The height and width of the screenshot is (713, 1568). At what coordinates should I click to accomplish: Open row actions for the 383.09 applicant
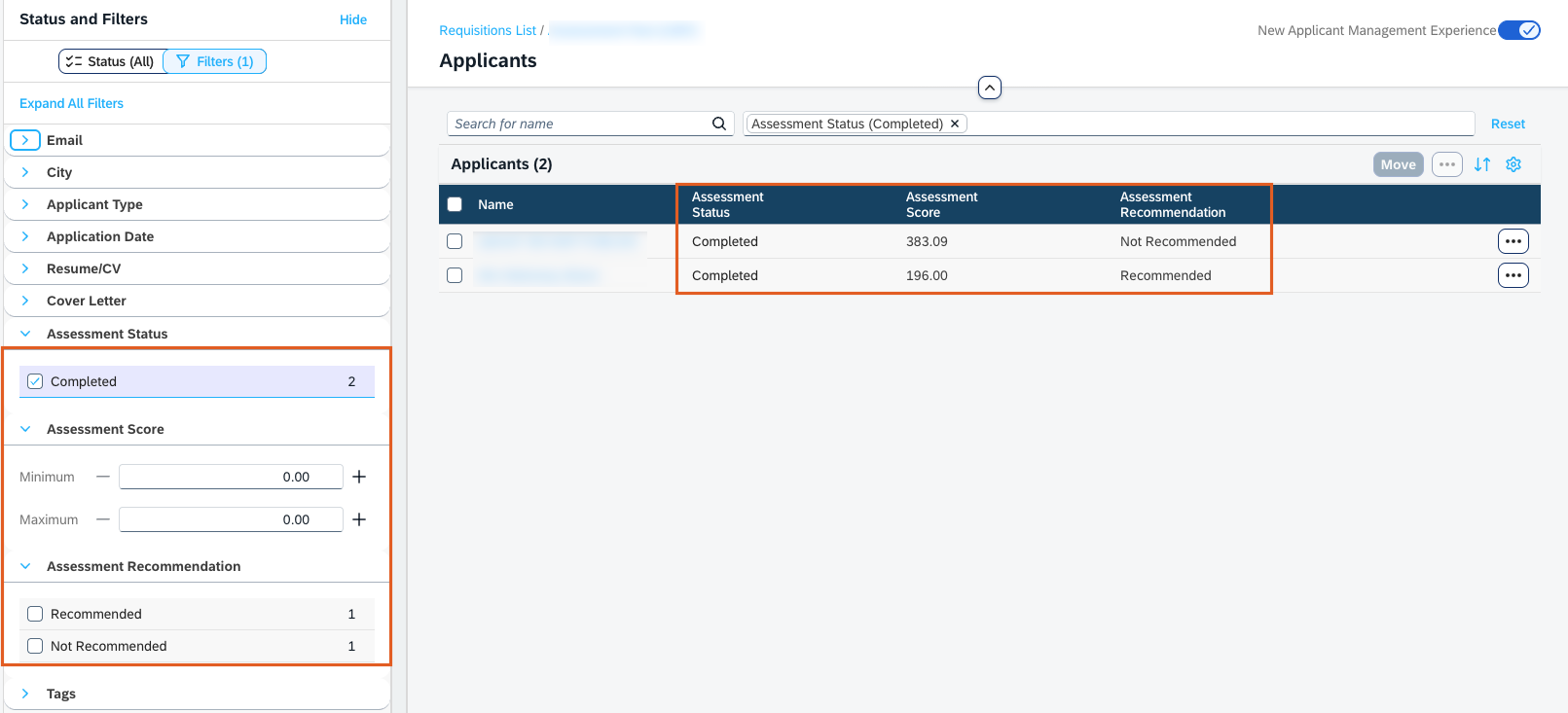pos(1513,241)
